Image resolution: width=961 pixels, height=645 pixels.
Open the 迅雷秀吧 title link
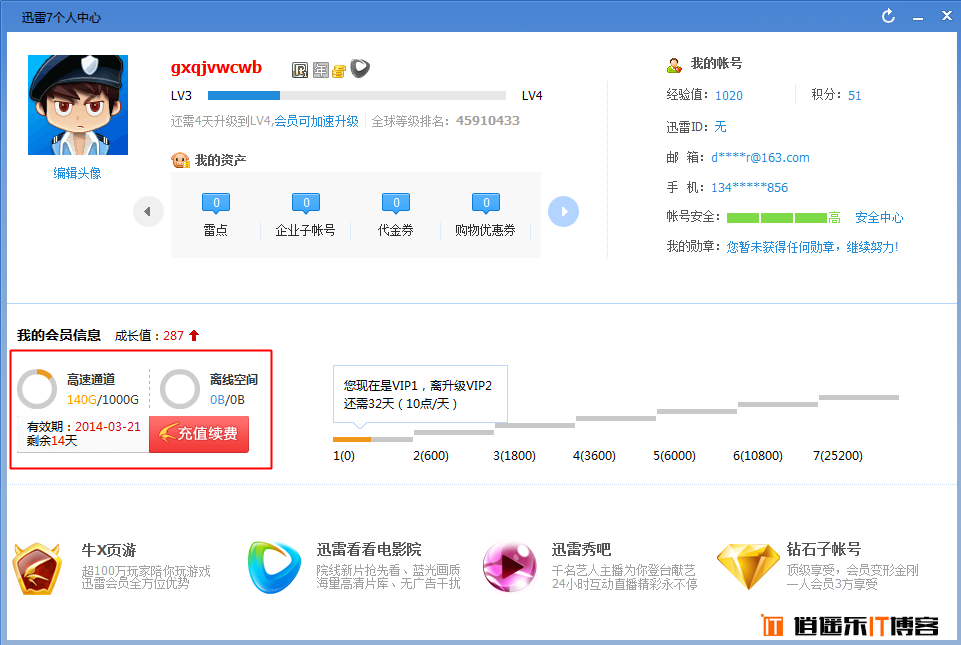tap(581, 550)
